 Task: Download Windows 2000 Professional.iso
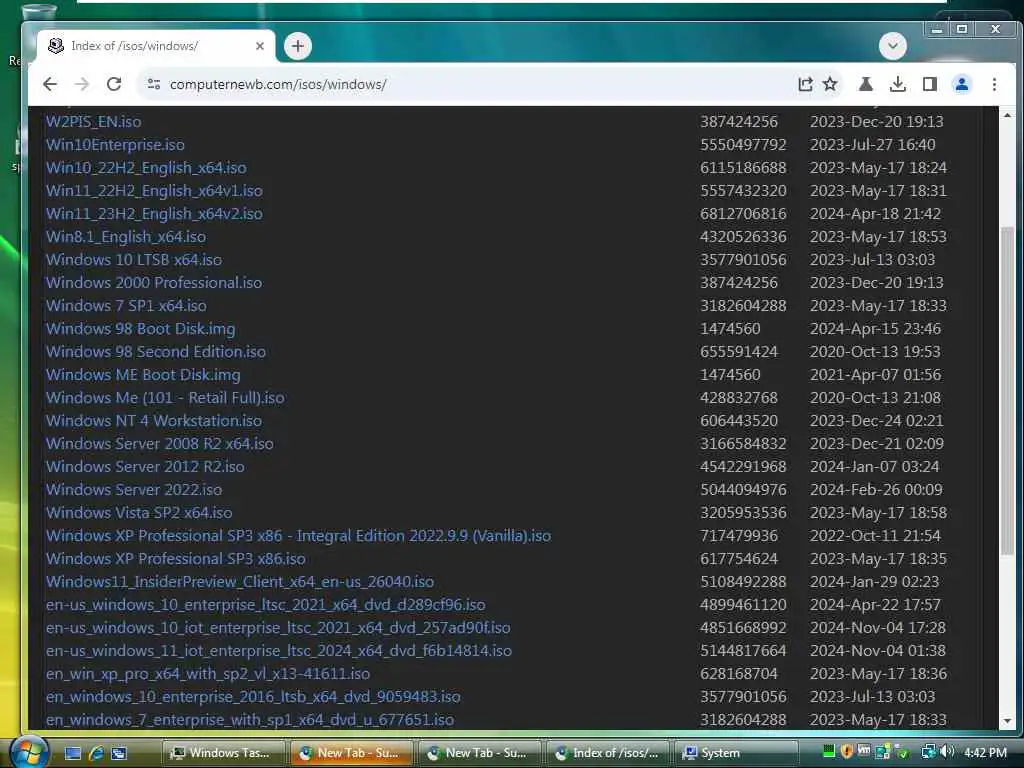coord(153,282)
